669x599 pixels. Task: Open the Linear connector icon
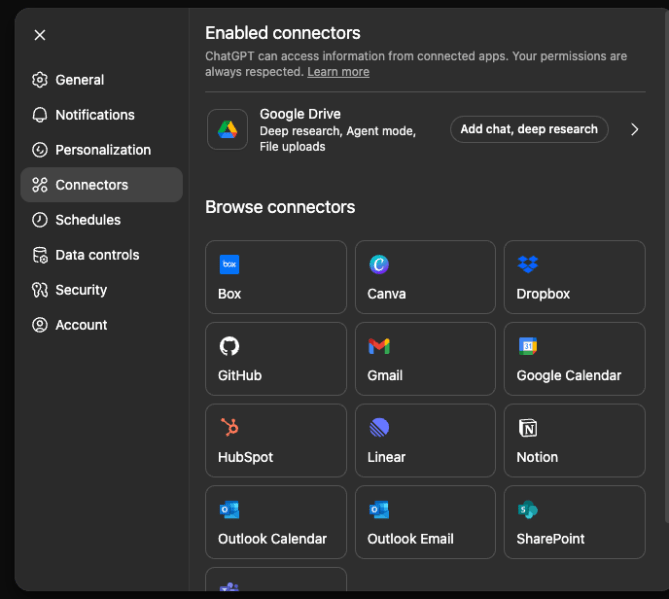379,428
